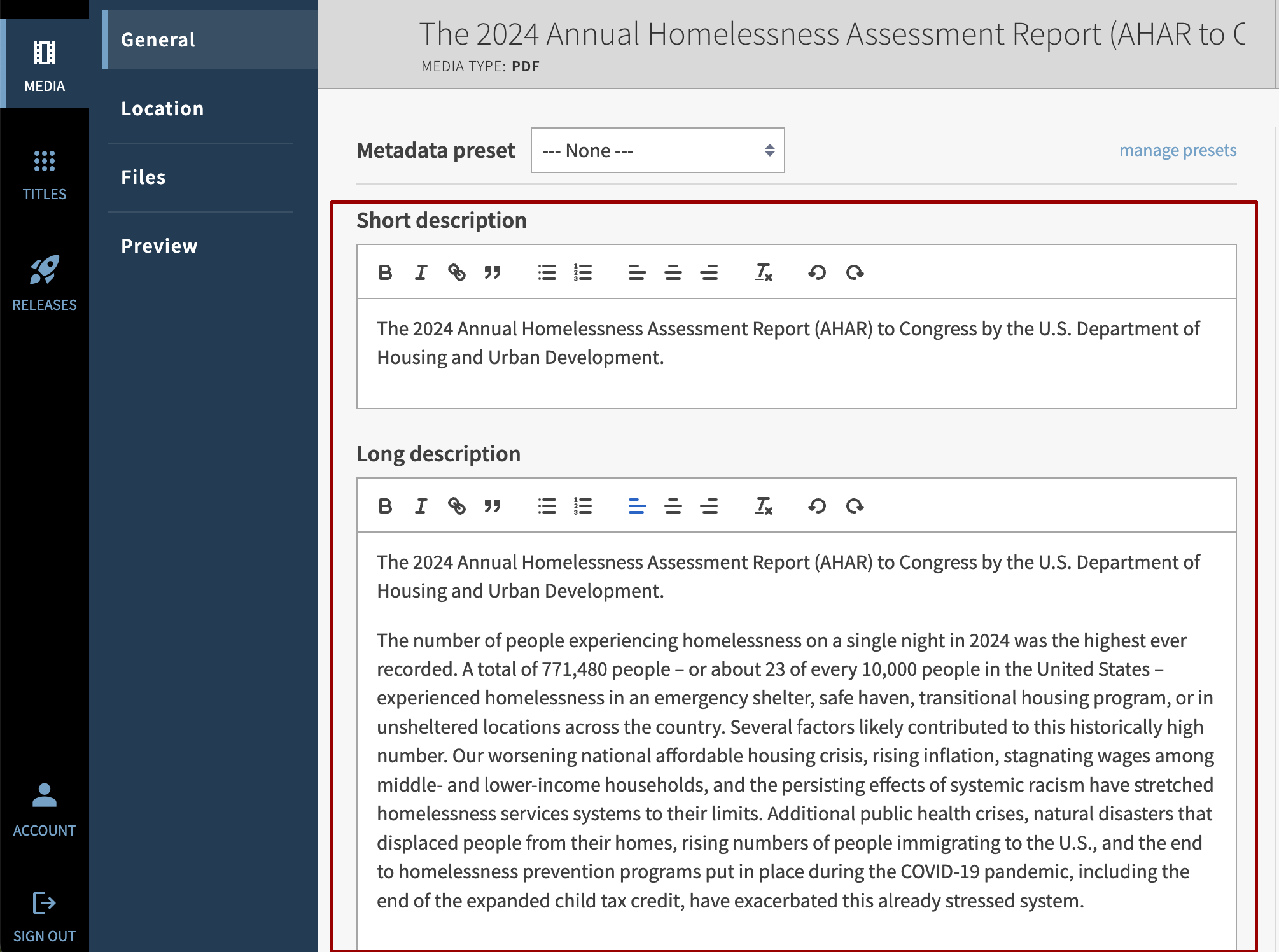Apply bold formatting in the short description editor

[x=385, y=272]
